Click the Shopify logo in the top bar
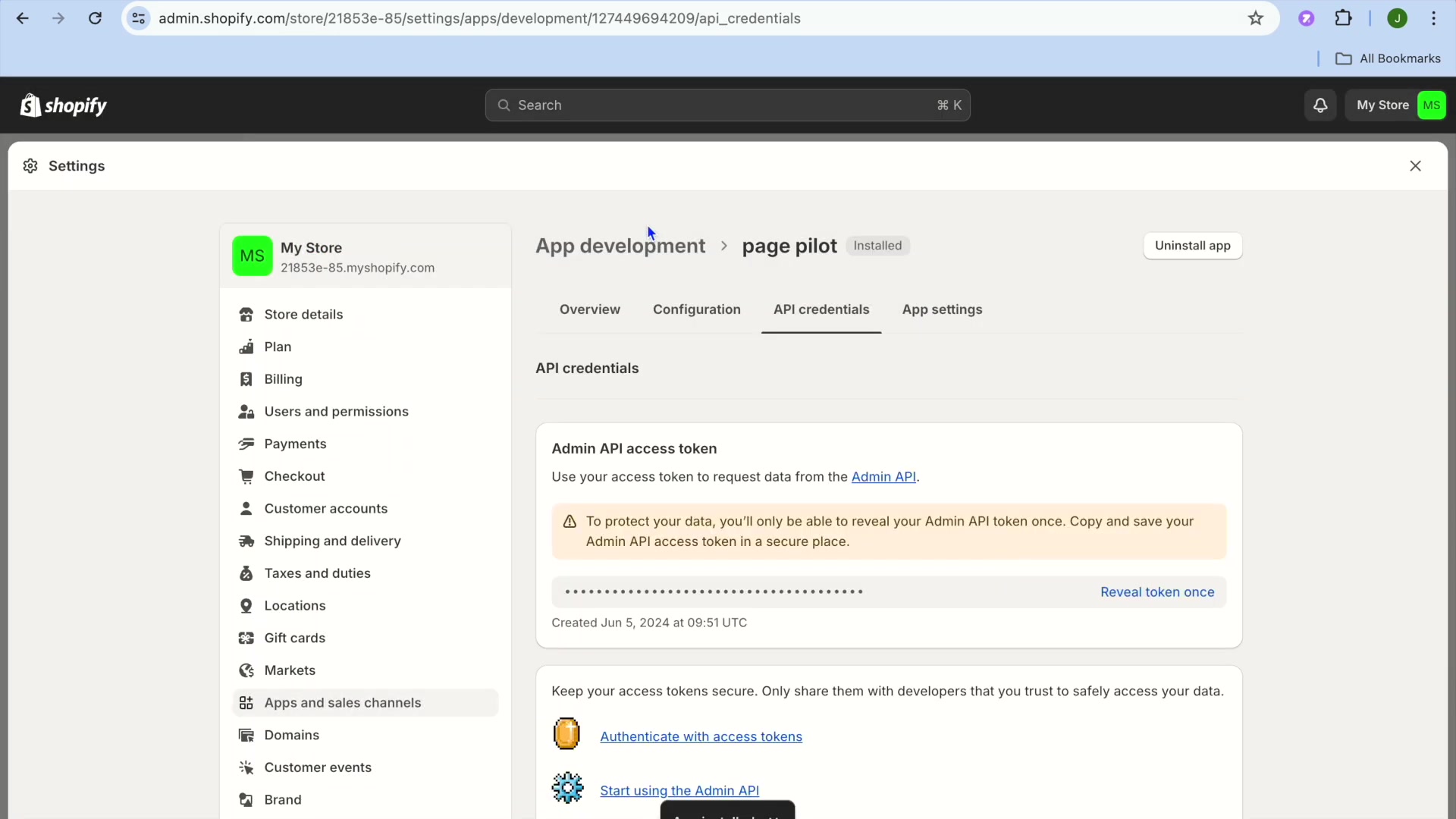Viewport: 1456px width, 819px height. 64,105
